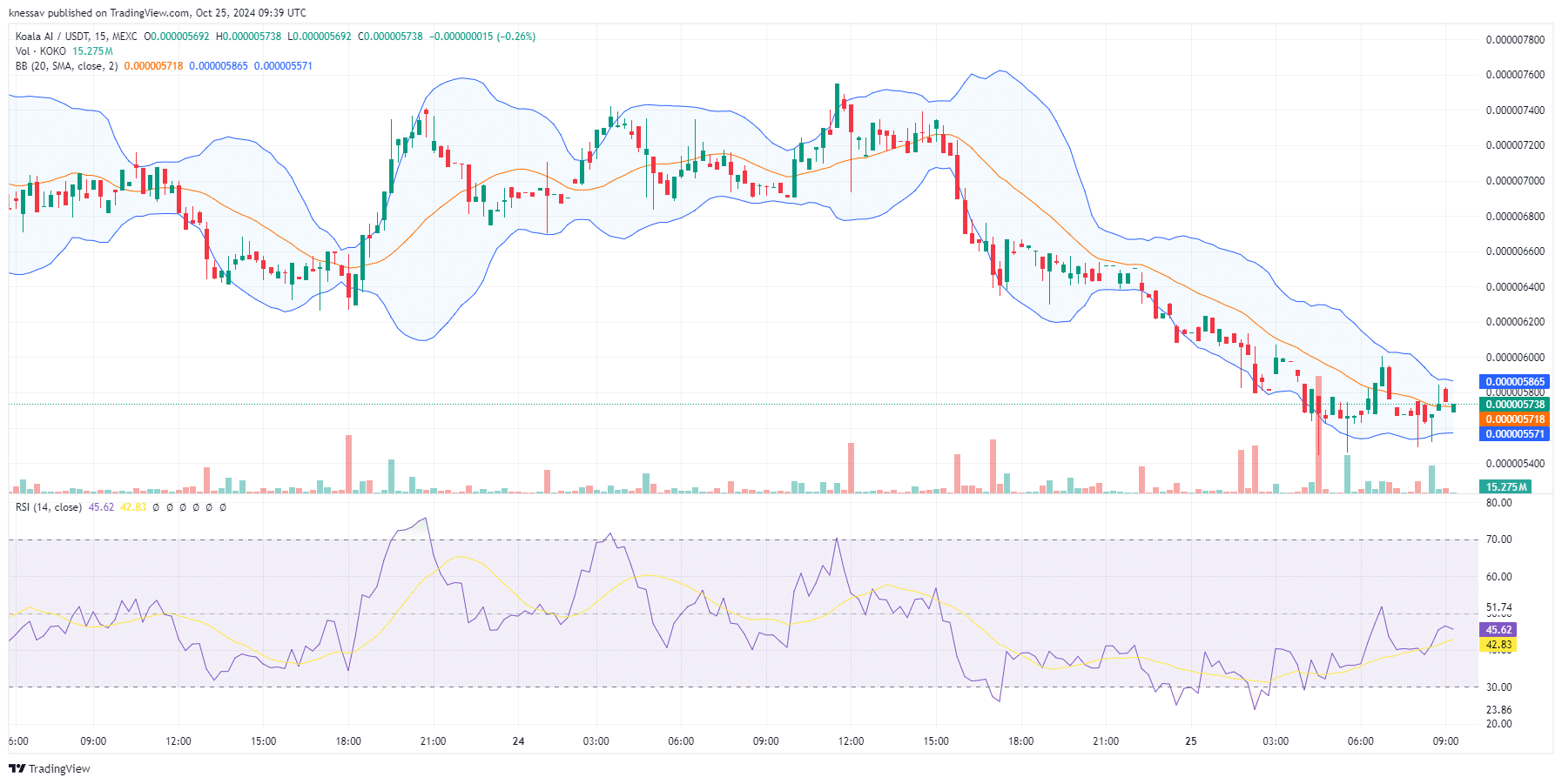This screenshot has height=784, width=1562.
Task: Click the yellow RSI MA value 42.83 in legend
Action: [133, 507]
